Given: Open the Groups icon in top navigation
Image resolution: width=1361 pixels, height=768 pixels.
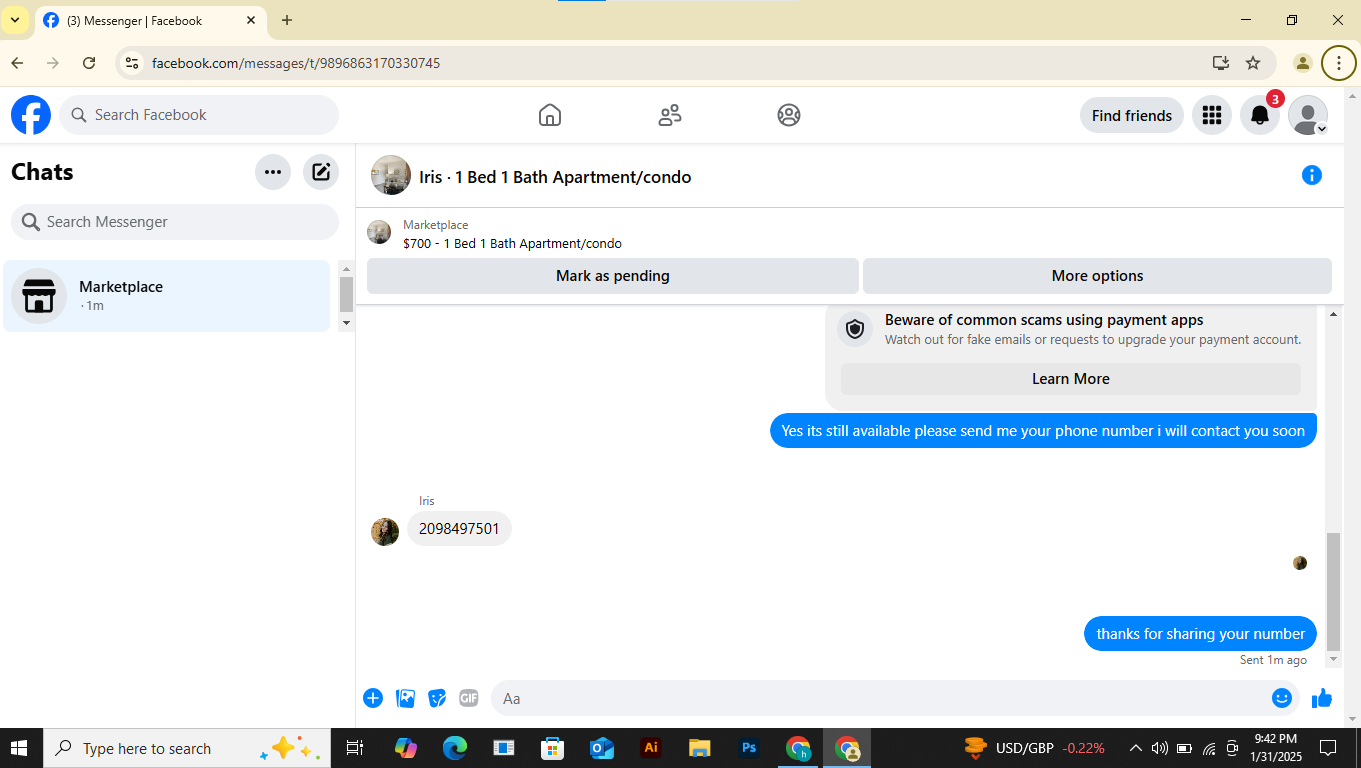Looking at the screenshot, I should [x=789, y=115].
